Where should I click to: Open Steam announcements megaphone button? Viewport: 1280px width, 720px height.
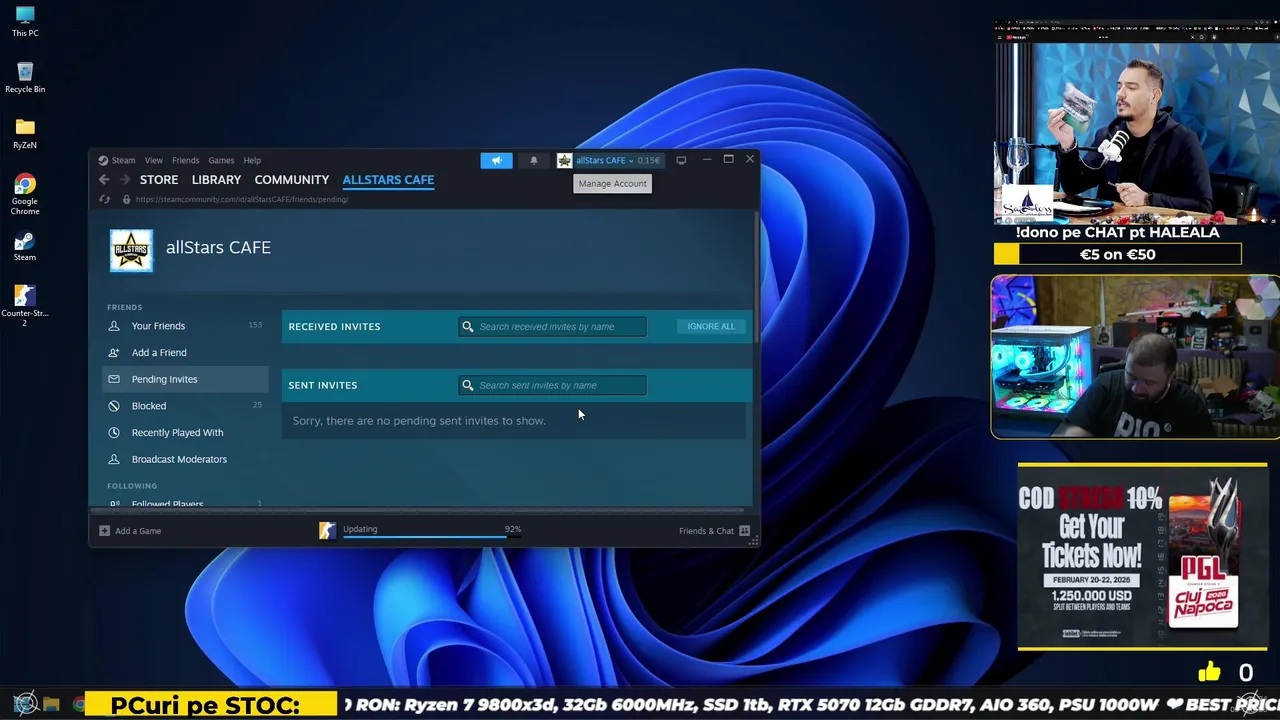pos(496,160)
